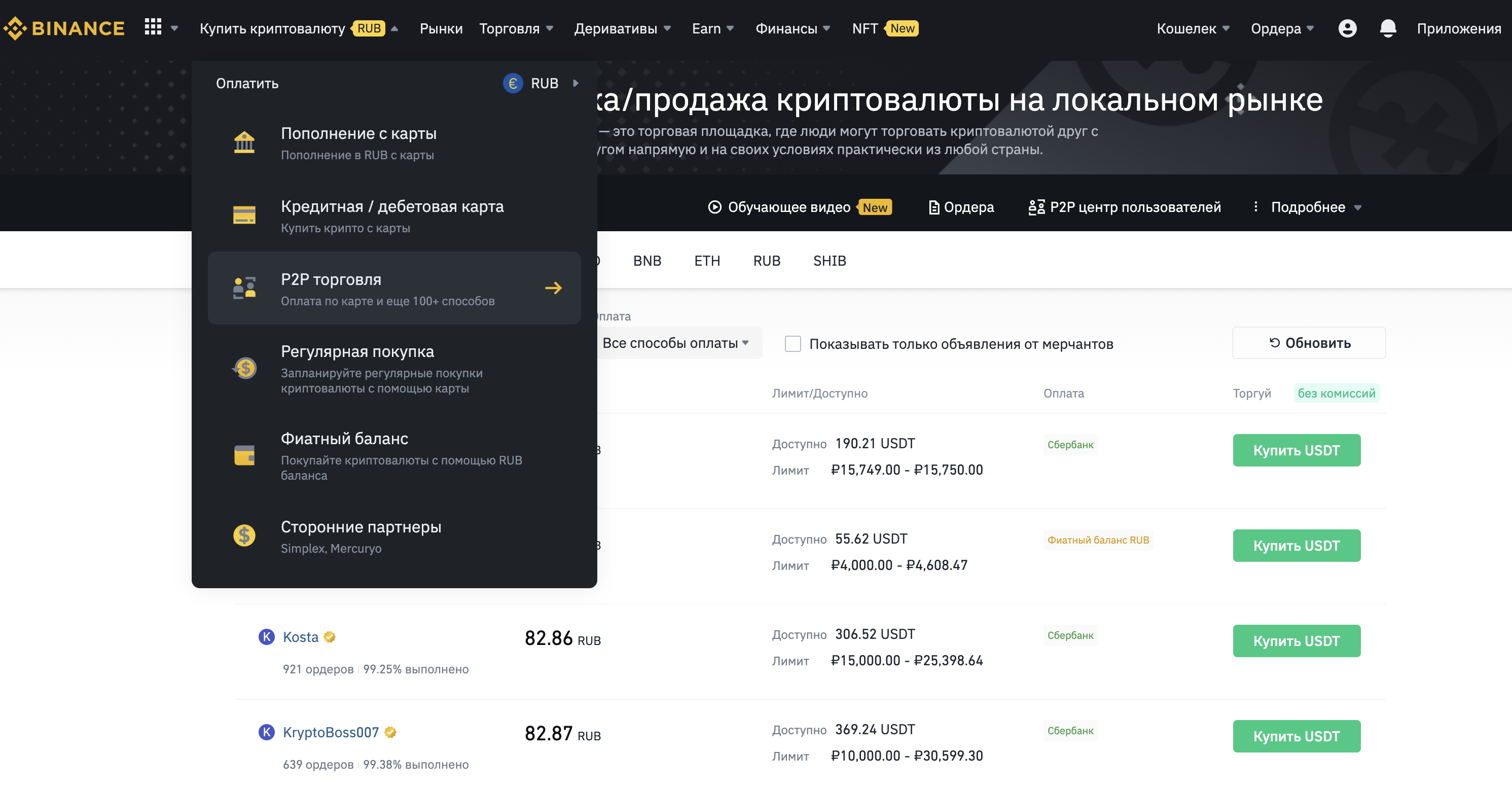Viewport: 1512px width, 789px height.
Task: Open the notifications bell icon
Action: [x=1388, y=28]
